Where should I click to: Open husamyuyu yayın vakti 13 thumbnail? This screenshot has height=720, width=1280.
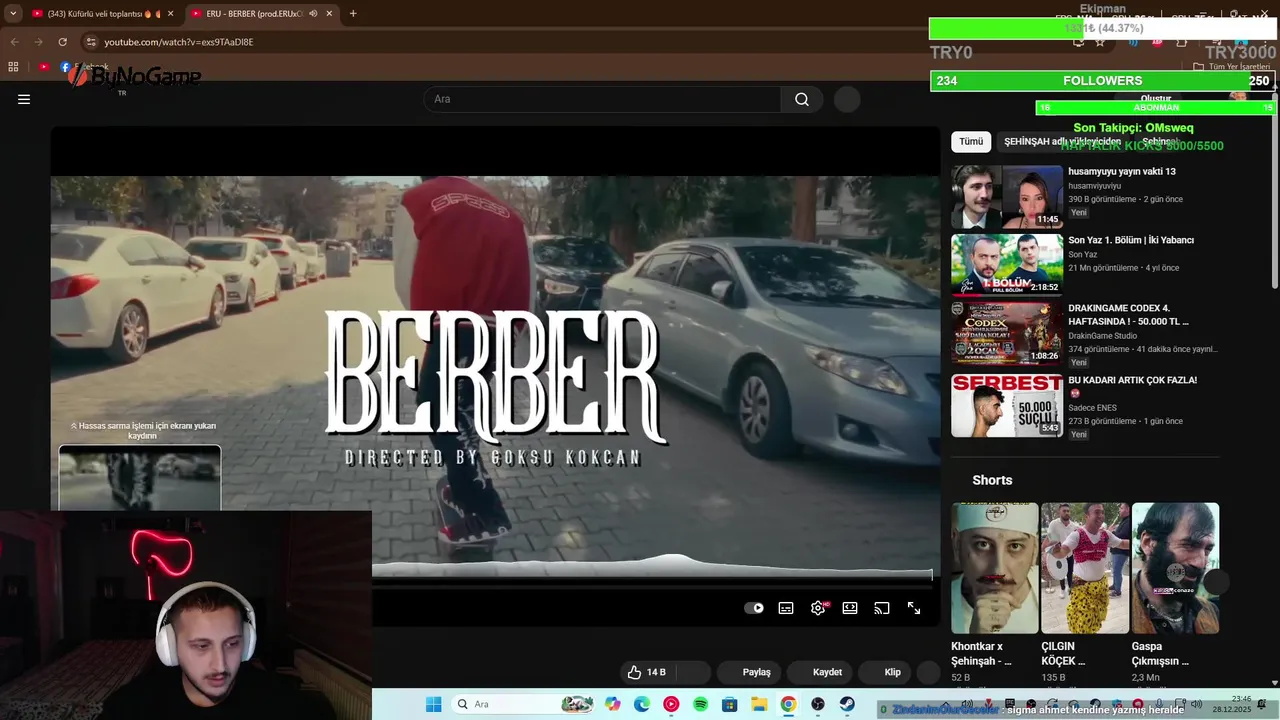pyautogui.click(x=1007, y=197)
